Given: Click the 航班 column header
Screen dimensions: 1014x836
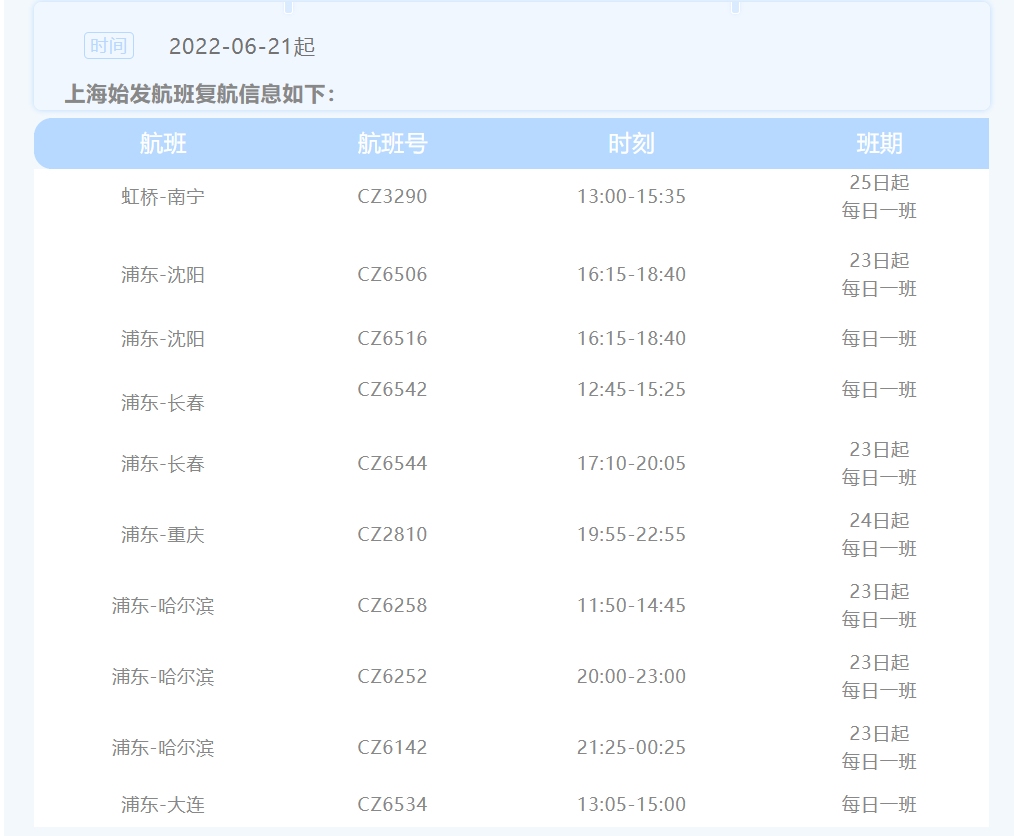Looking at the screenshot, I should point(163,144).
